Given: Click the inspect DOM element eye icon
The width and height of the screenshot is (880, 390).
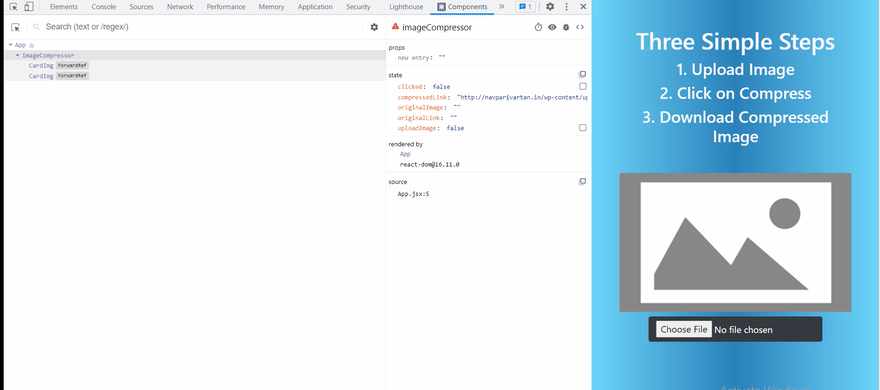Looking at the screenshot, I should 552,27.
